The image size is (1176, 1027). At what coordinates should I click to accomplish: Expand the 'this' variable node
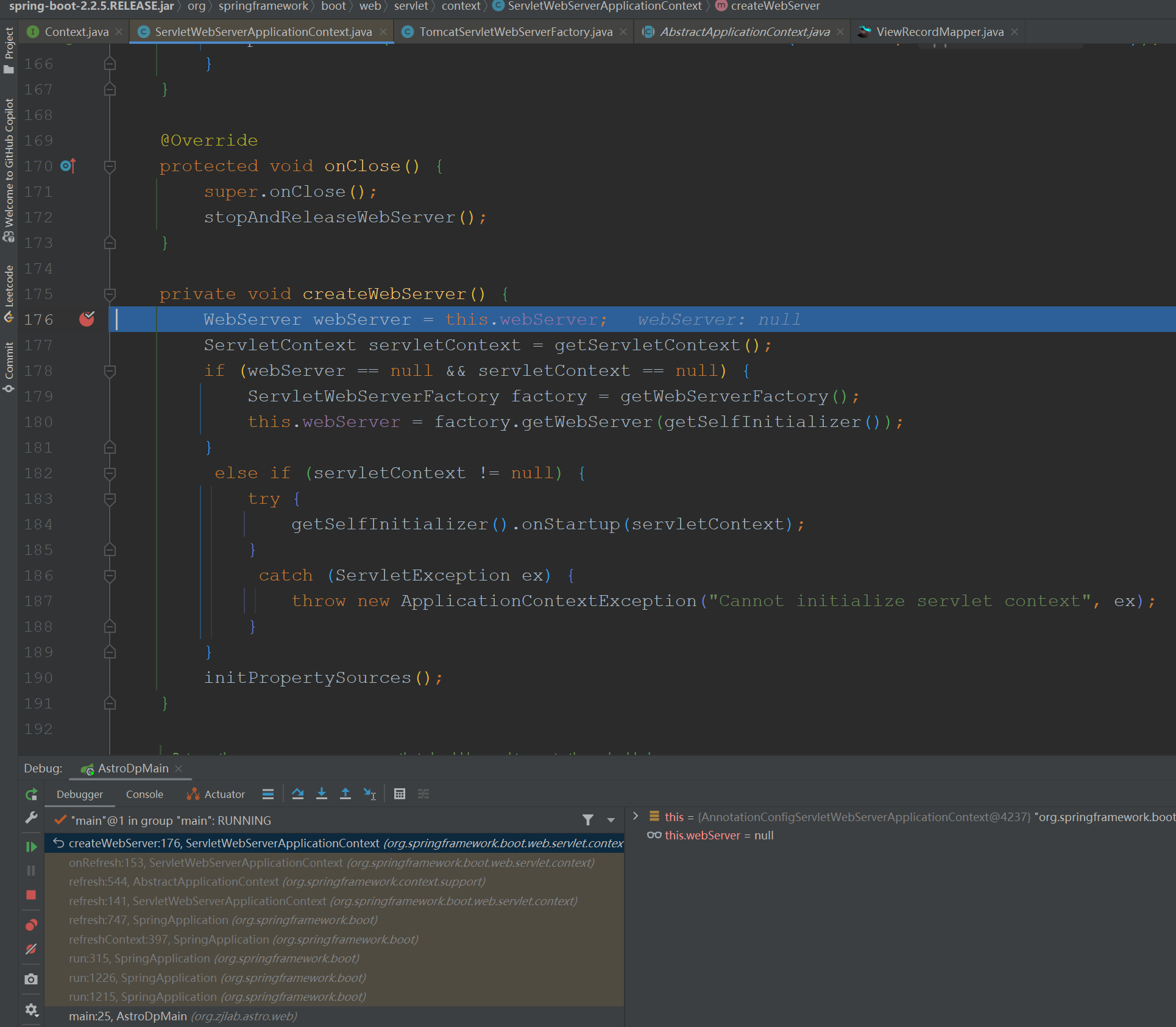pyautogui.click(x=636, y=816)
